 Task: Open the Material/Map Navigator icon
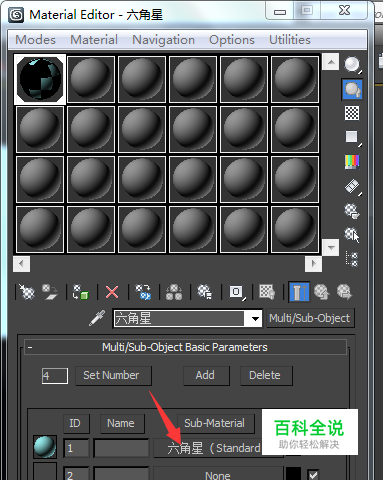[352, 259]
